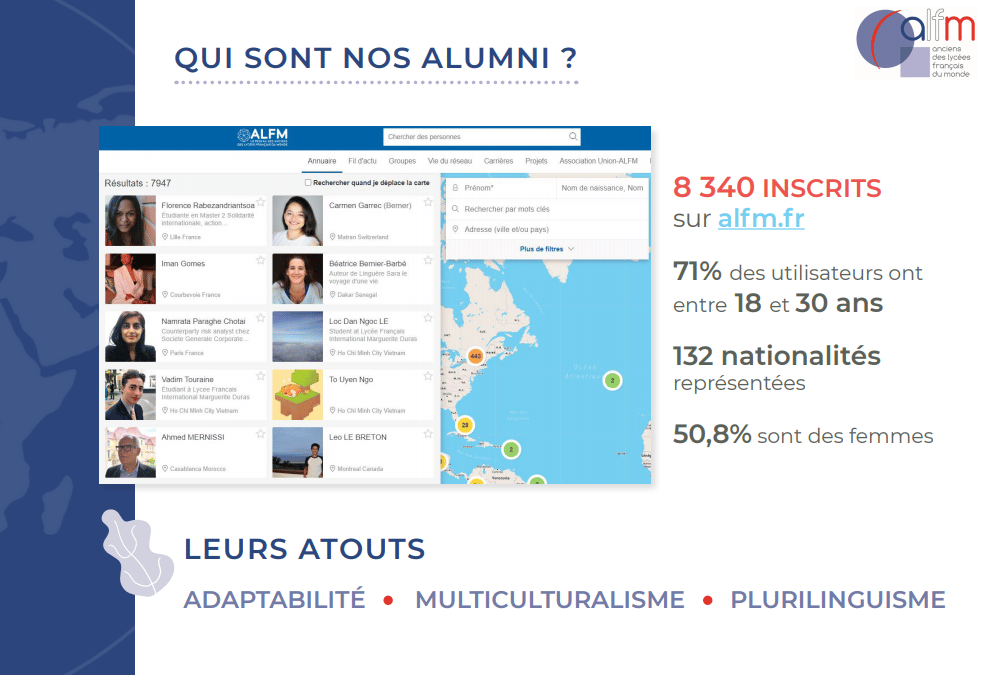Open Vadim Touraine's profile photo
Screen dimensions: 1003x675
(131, 395)
